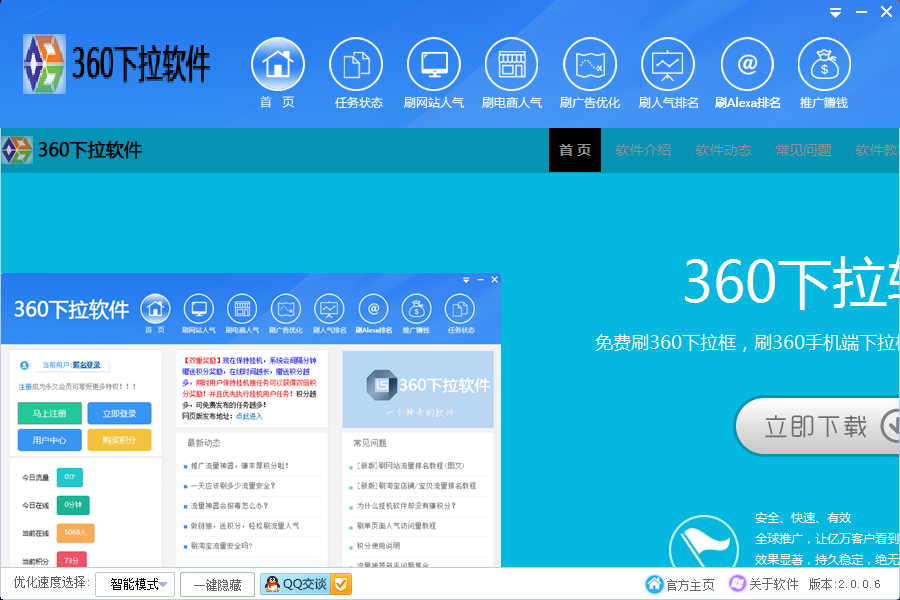Viewport: 900px width, 600px height.
Task: Open the 首页 home icon in the toolbar
Action: click(x=277, y=63)
